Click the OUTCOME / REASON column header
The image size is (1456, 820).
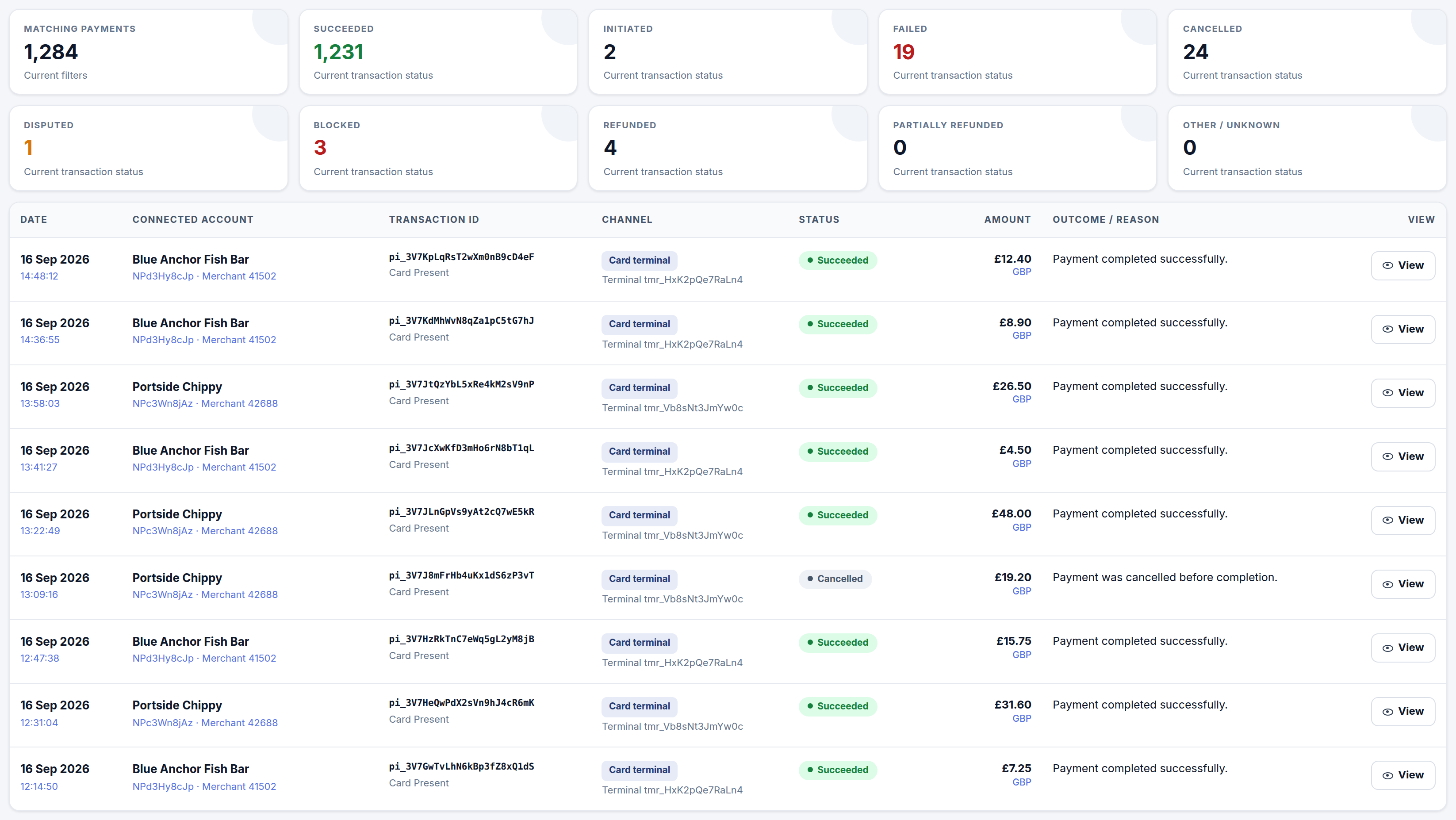click(1106, 220)
